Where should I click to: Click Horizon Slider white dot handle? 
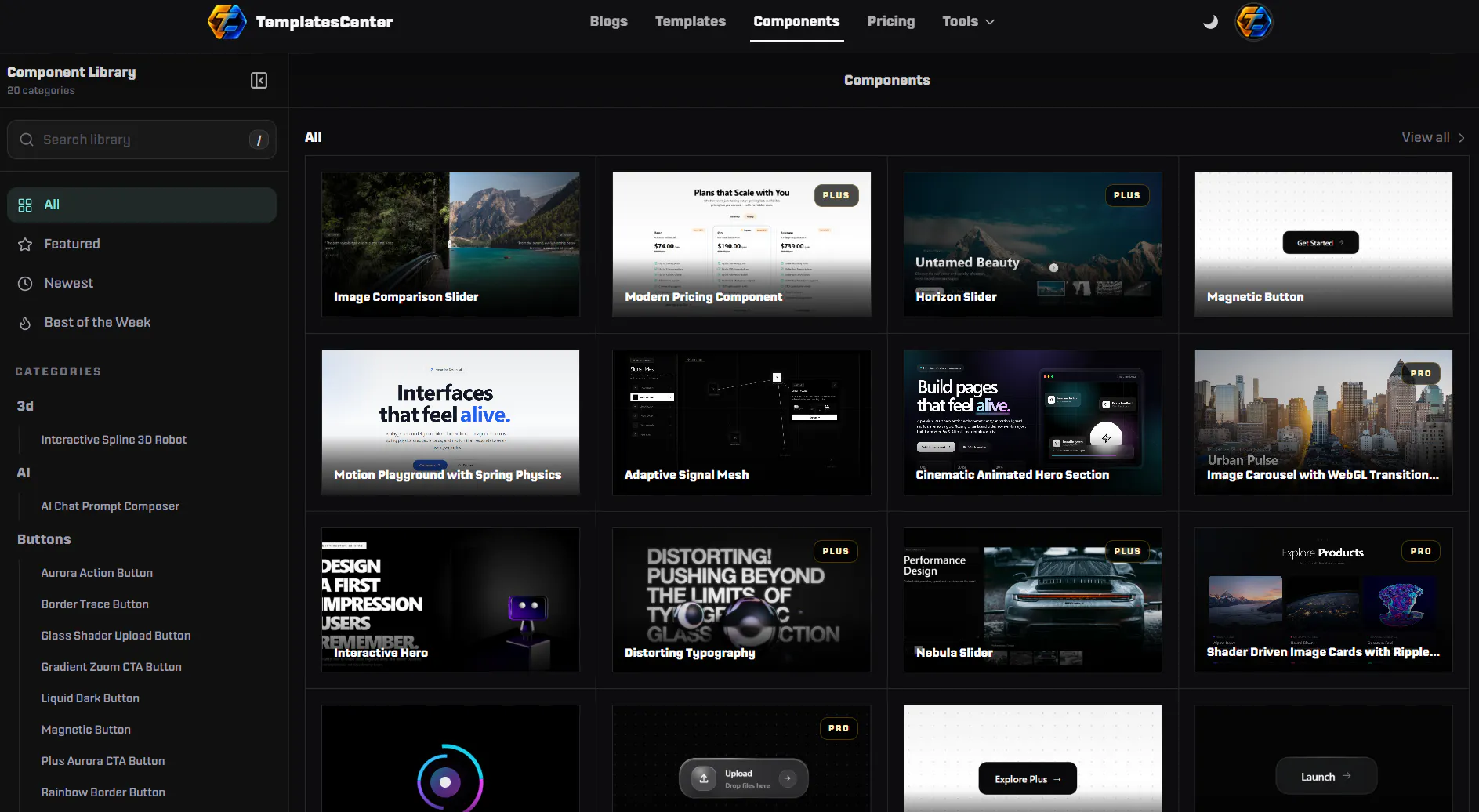[x=1054, y=268]
